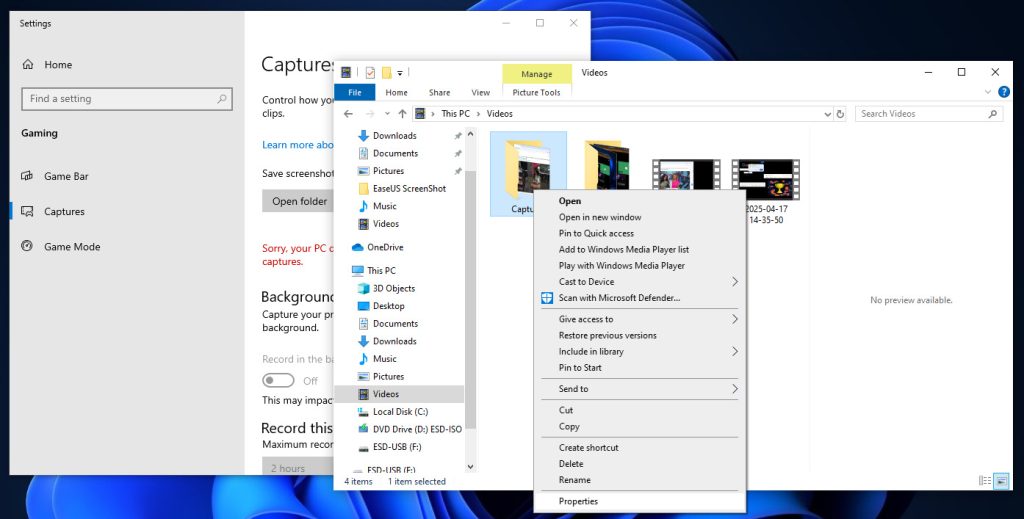Choose Rename in the context menu
The image size is (1024, 519).
(640, 480)
